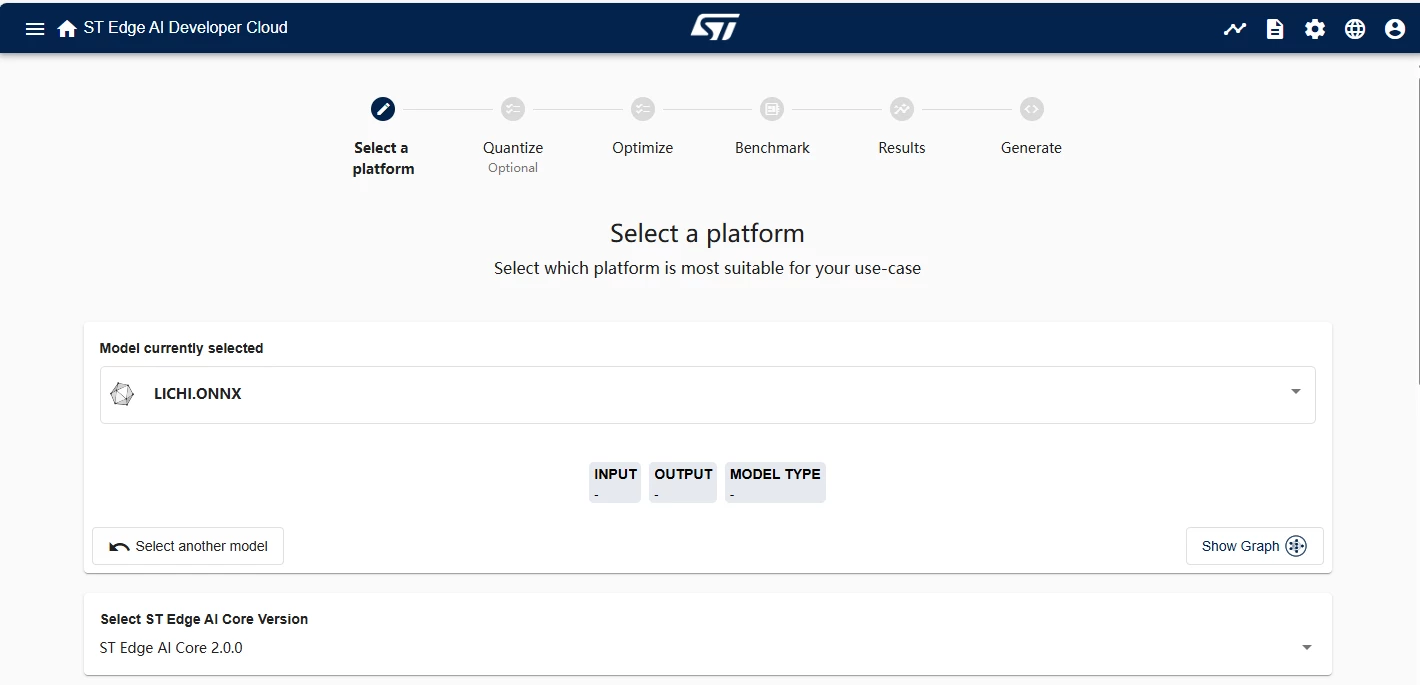Open the hamburger navigation menu
The height and width of the screenshot is (685, 1420).
pos(35,29)
